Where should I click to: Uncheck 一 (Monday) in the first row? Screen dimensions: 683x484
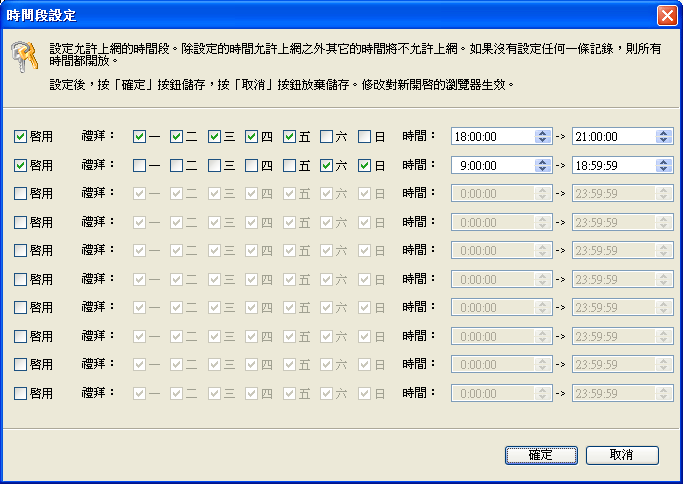140,136
